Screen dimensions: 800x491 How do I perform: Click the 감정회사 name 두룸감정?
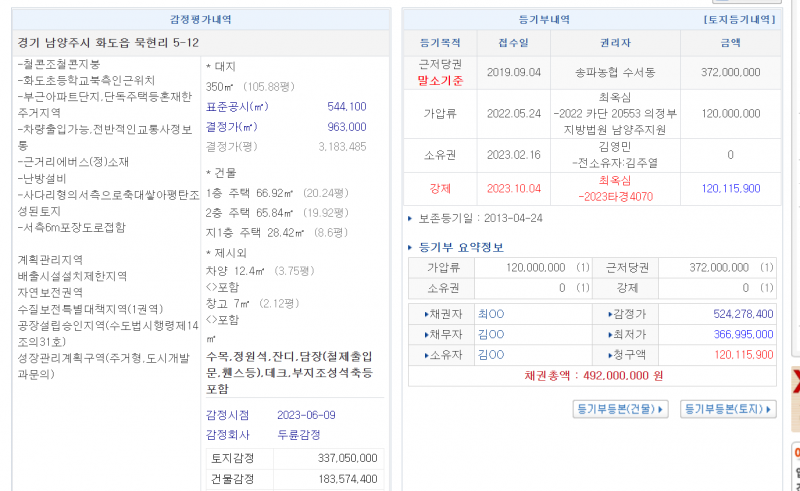point(299,435)
